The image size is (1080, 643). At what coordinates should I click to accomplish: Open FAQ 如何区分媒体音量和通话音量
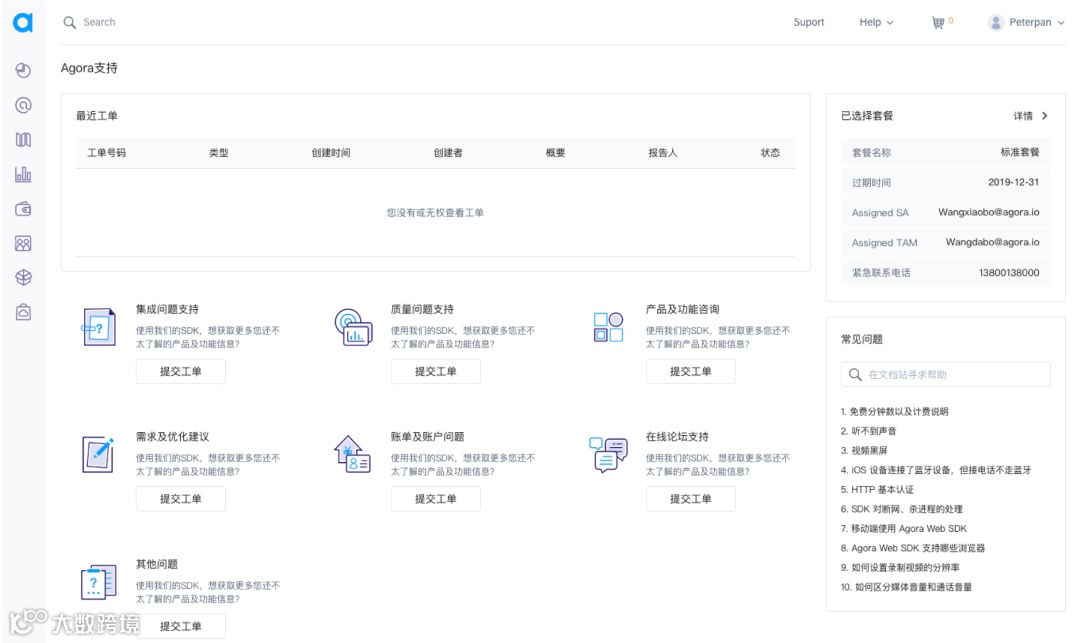tap(906, 587)
